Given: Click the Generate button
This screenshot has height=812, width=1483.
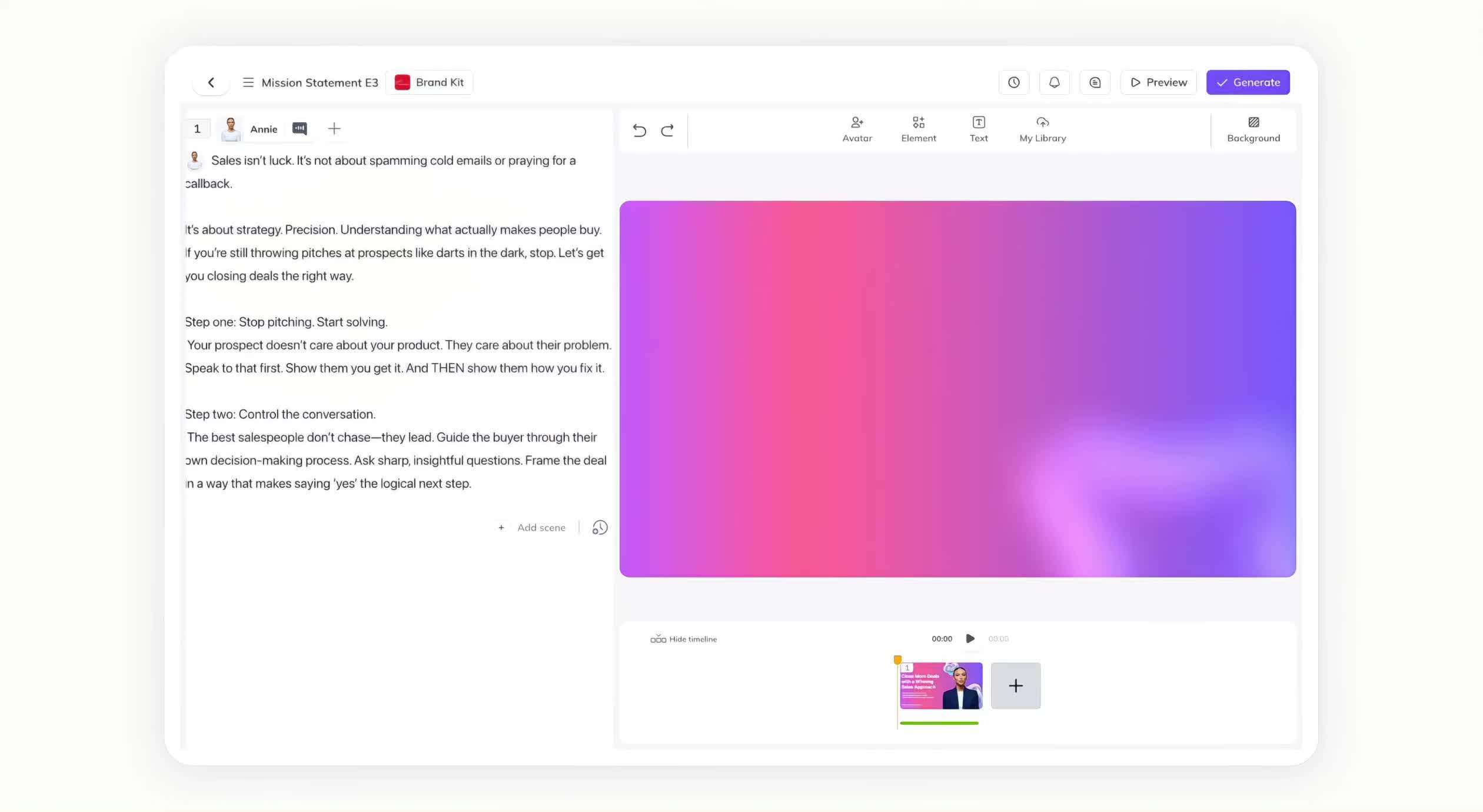Looking at the screenshot, I should pyautogui.click(x=1248, y=82).
